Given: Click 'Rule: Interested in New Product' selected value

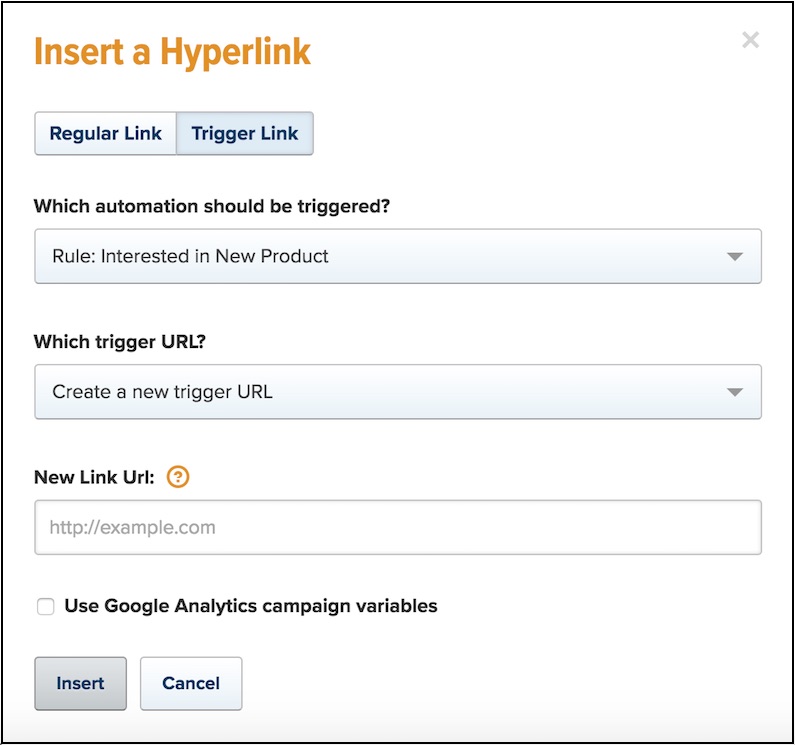Looking at the screenshot, I should [x=190, y=256].
